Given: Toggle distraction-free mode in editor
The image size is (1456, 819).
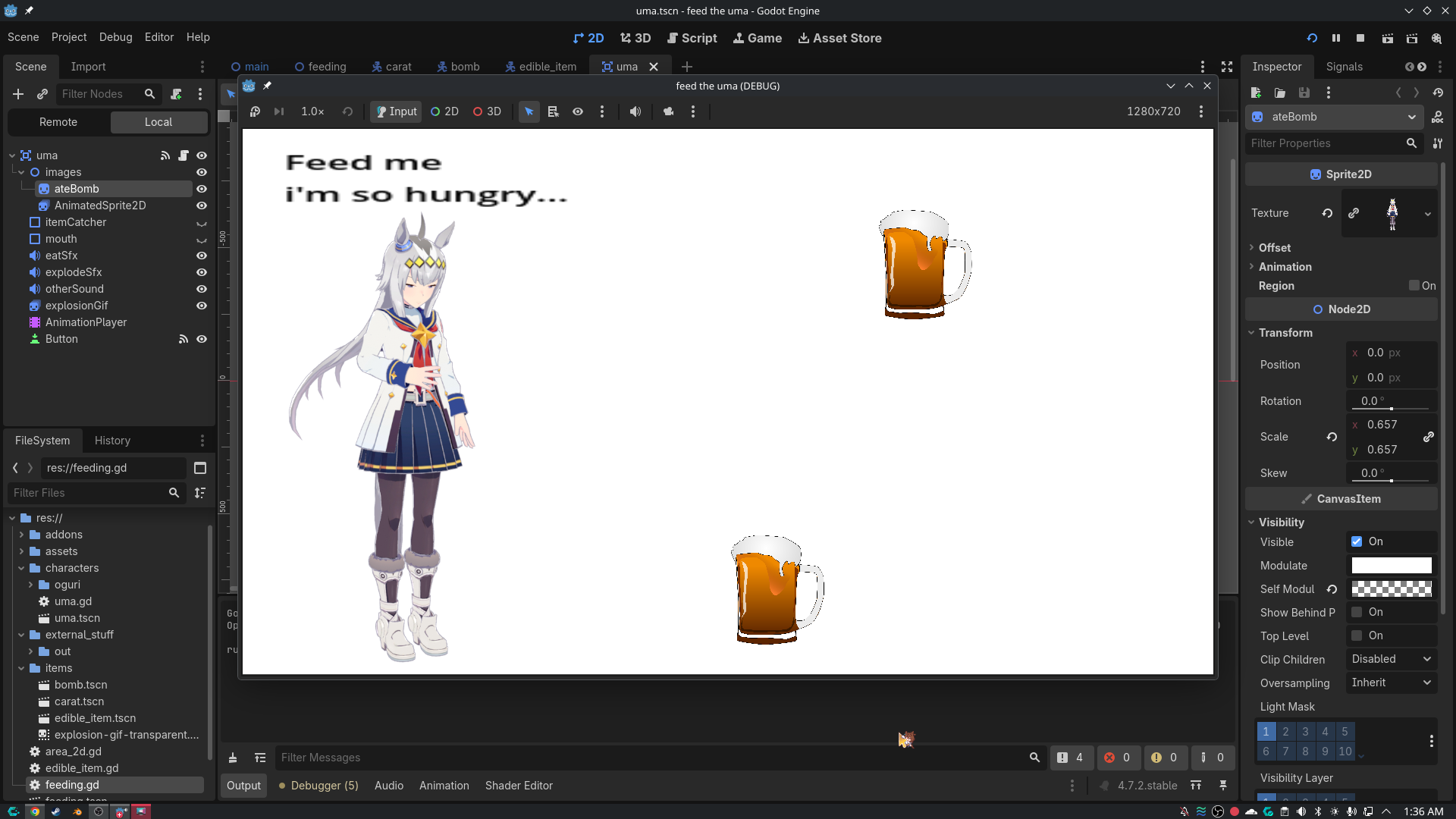Looking at the screenshot, I should (x=1227, y=67).
